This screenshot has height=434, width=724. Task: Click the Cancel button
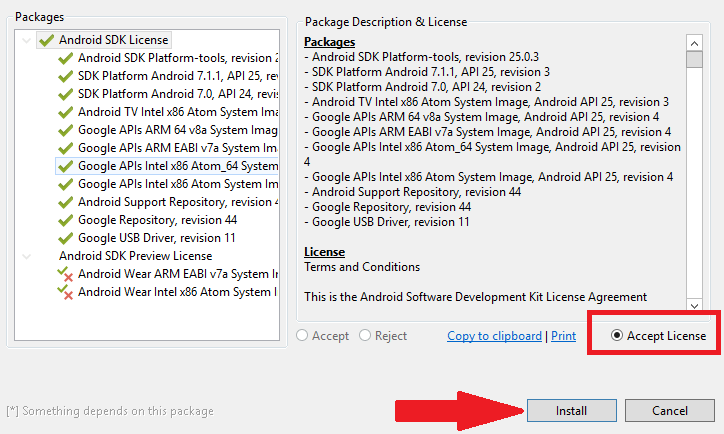click(x=670, y=410)
